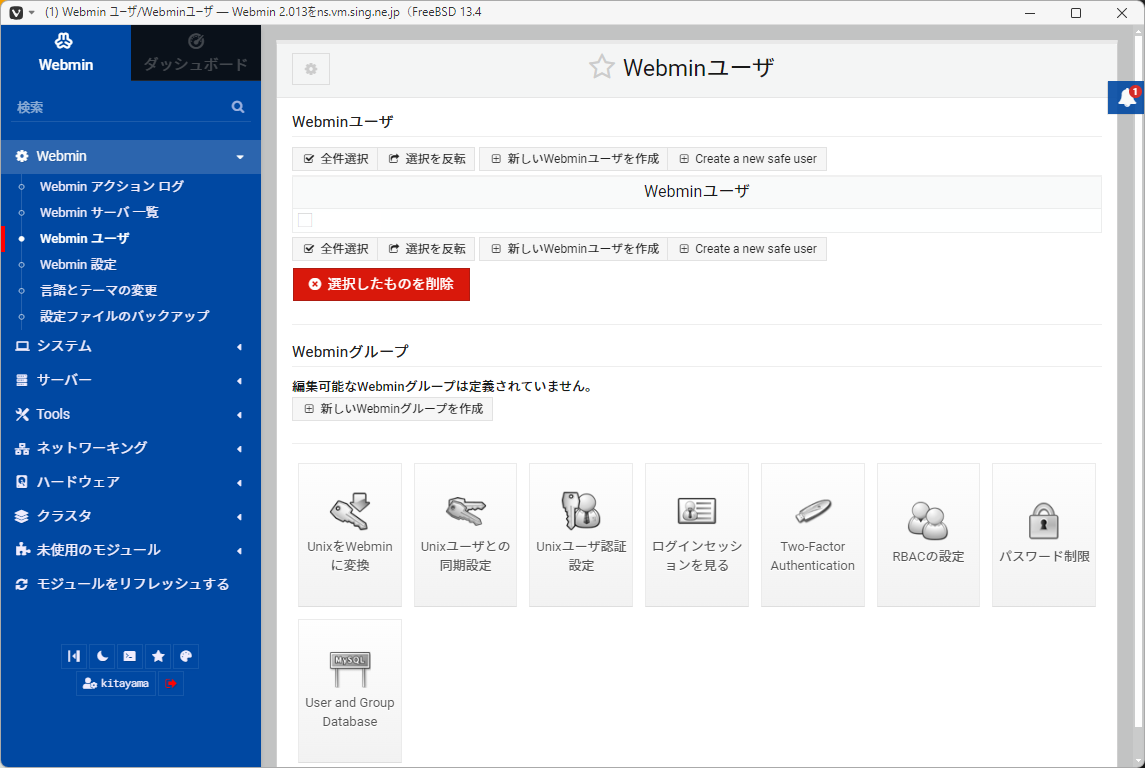Create a new Webmin group
The height and width of the screenshot is (768, 1145).
tap(392, 409)
